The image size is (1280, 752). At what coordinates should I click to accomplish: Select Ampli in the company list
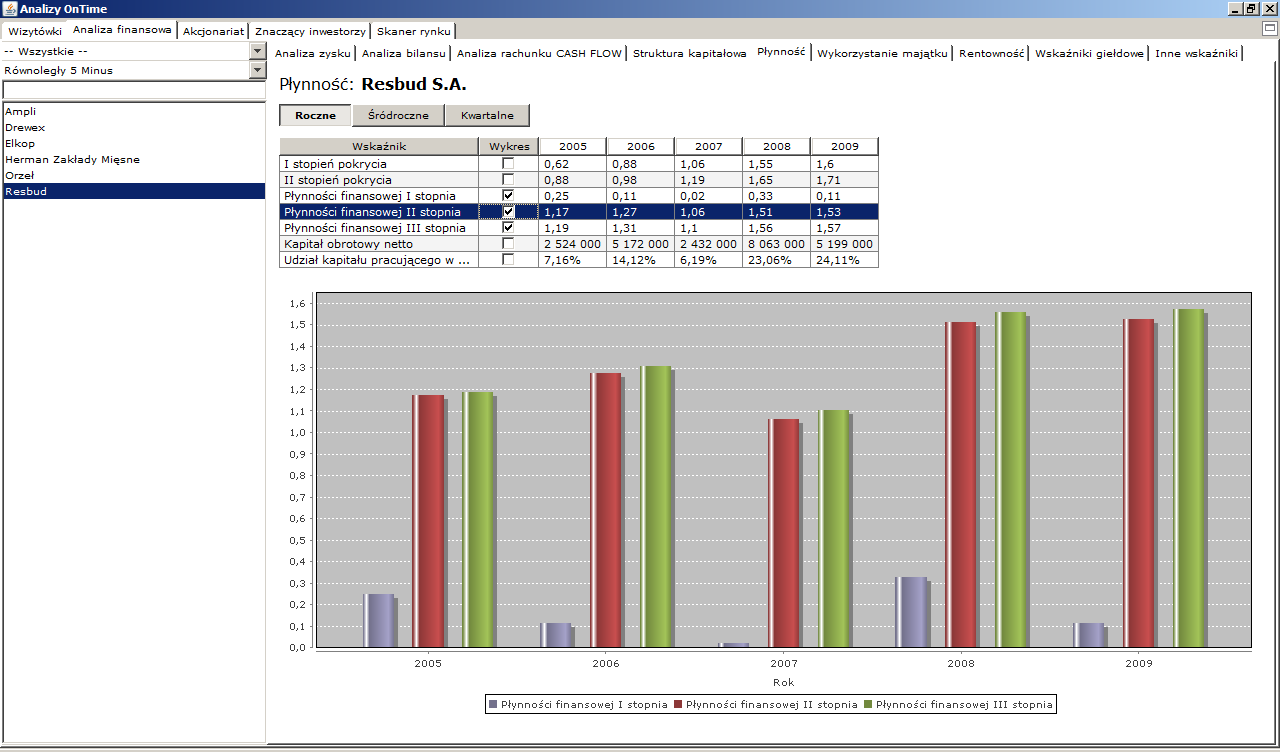point(134,111)
